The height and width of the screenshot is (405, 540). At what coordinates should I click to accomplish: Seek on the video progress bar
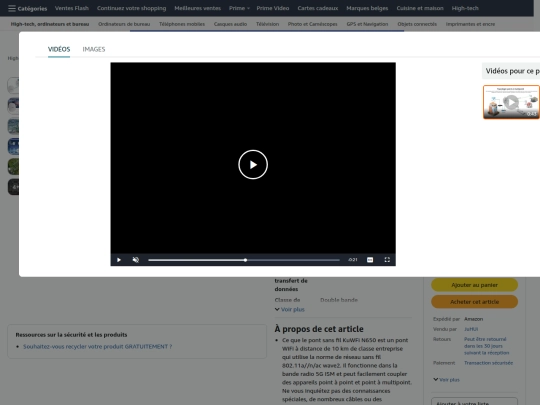[x=244, y=260]
